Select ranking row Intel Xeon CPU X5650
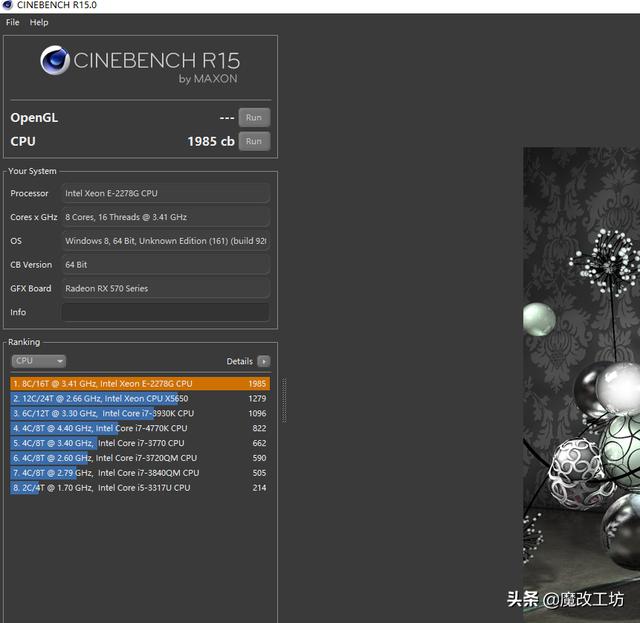Screen dimensions: 640x623 pos(140,398)
